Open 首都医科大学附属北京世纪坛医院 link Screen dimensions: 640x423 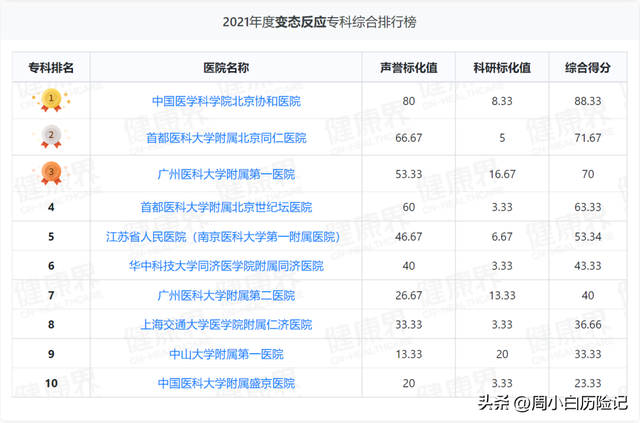pyautogui.click(x=226, y=207)
